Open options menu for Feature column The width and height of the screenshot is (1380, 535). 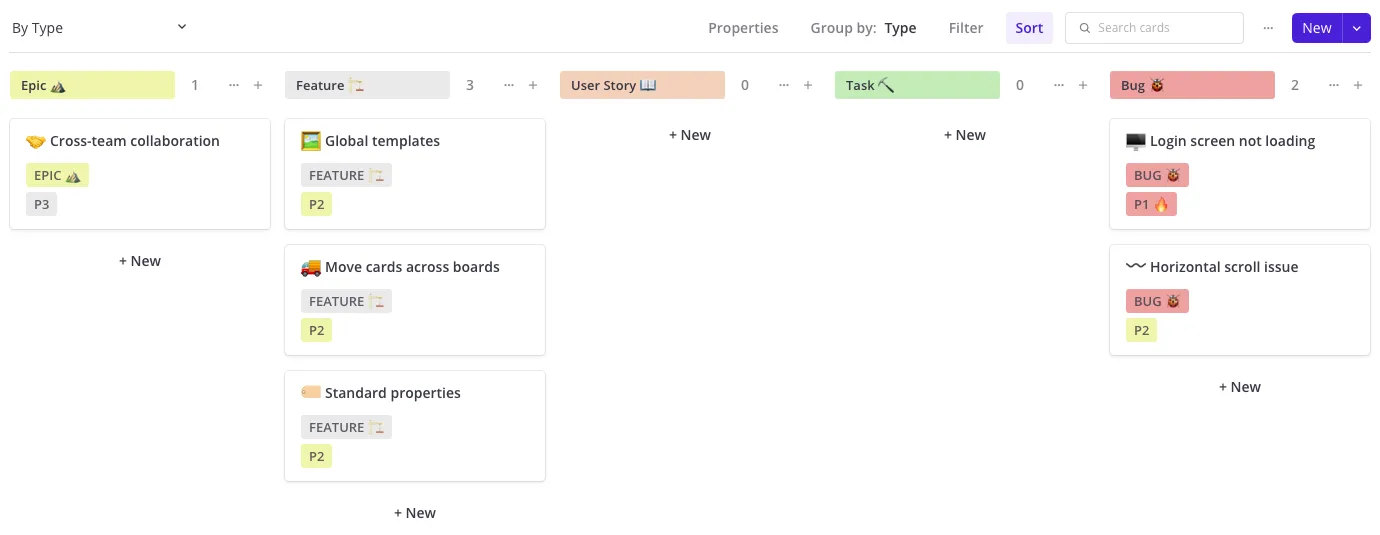[509, 85]
